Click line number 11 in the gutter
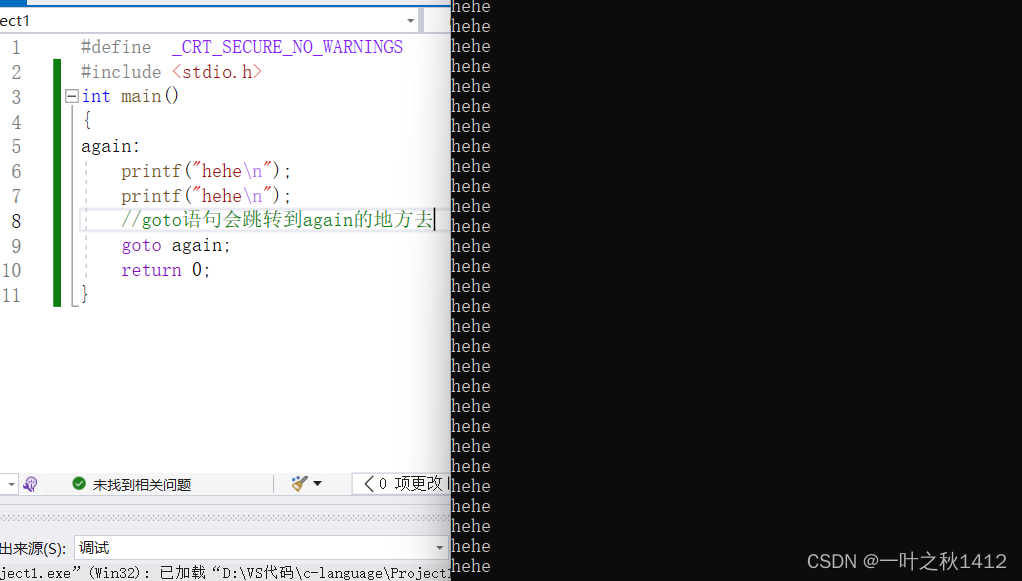Viewport: 1022px width, 581px height. (11, 295)
